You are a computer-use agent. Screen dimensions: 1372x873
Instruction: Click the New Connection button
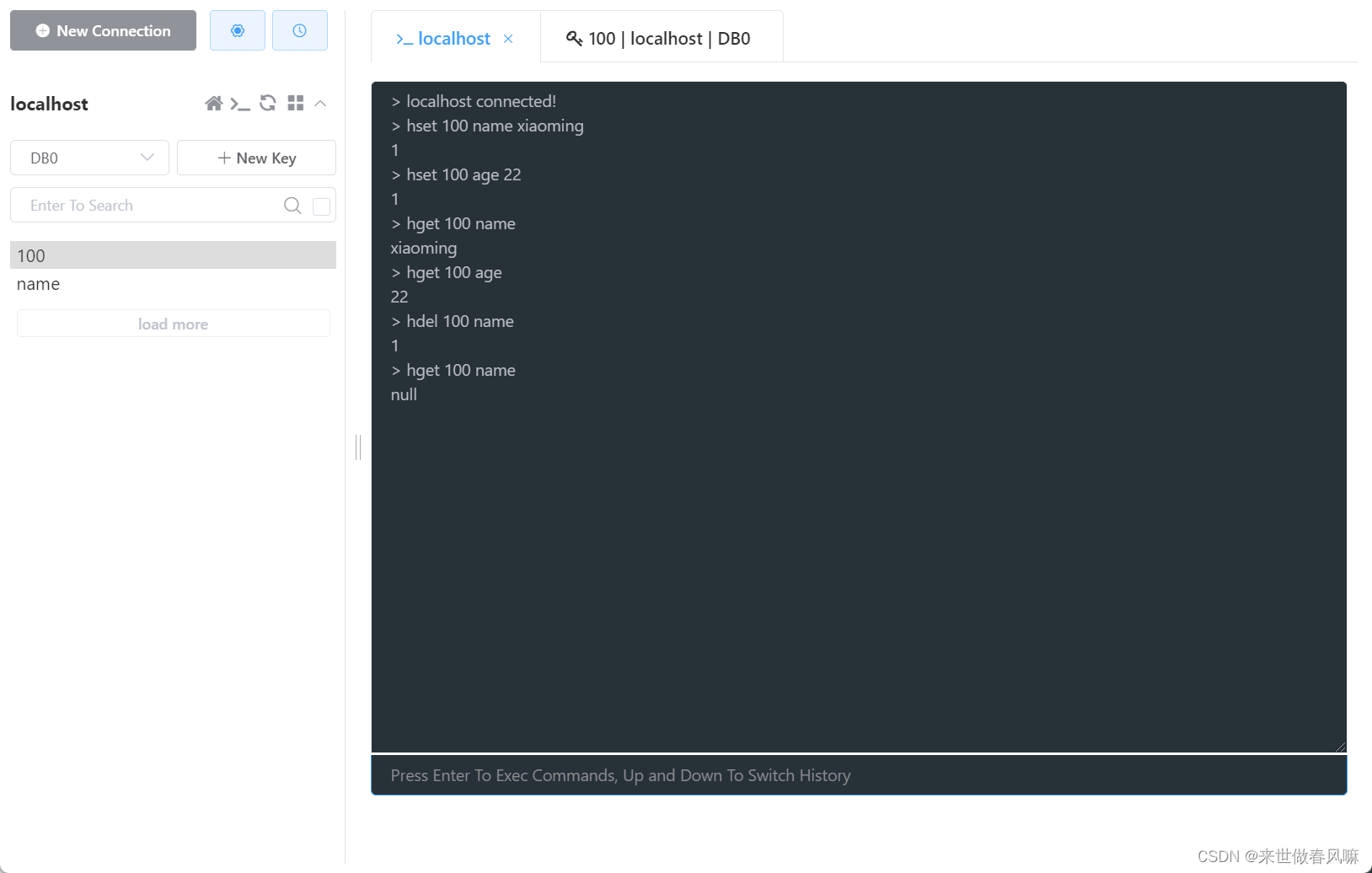(103, 30)
